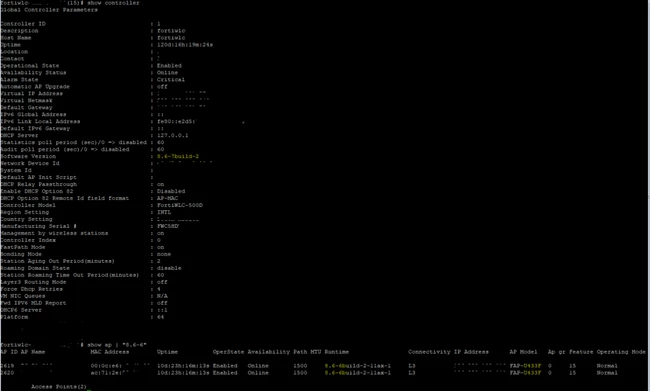
Task: Click the 'FWC5HD' serial value
Action: [x=168, y=226]
